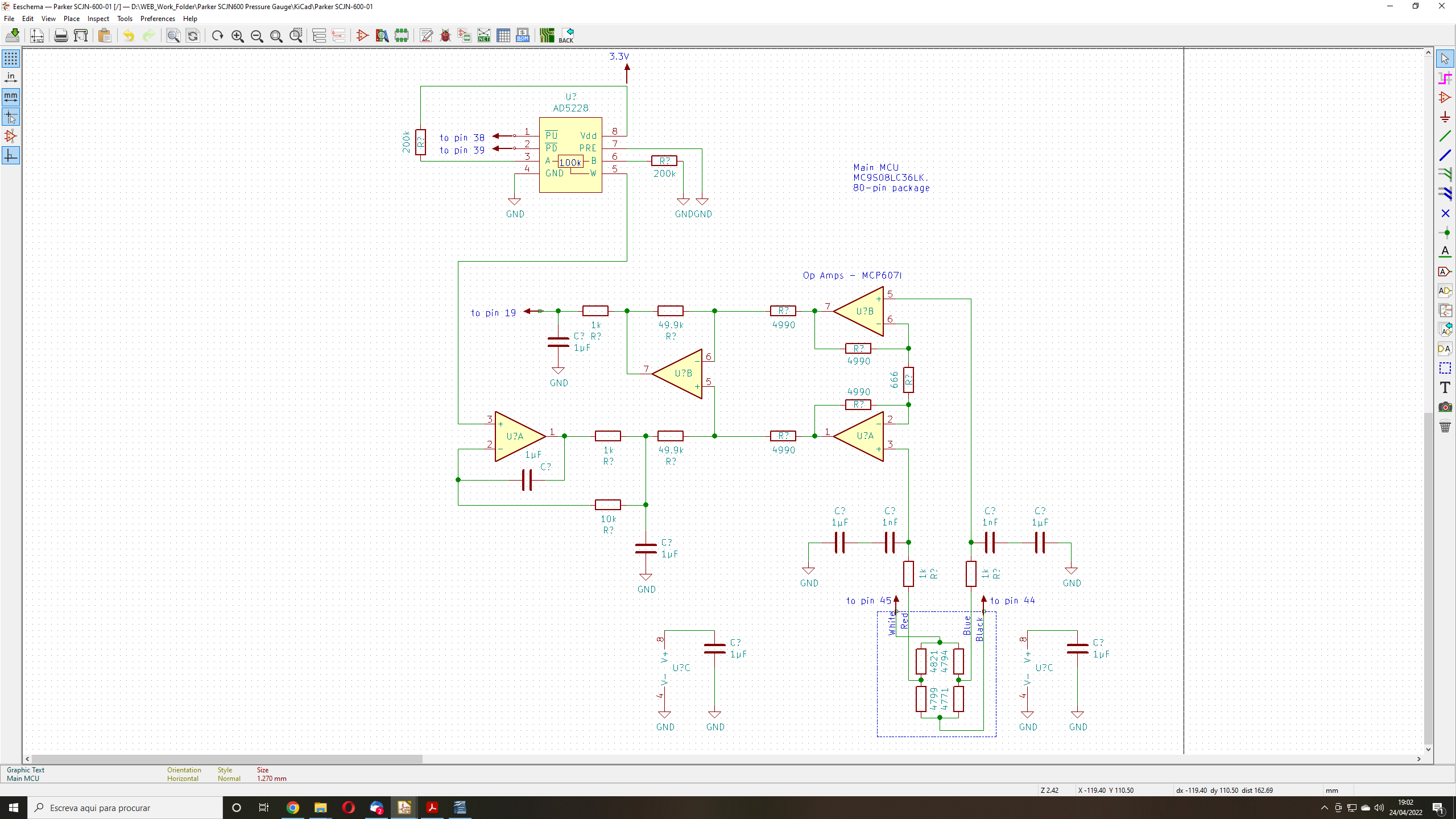The height and width of the screenshot is (819, 1456).
Task: Click the horizontal scrollbar thumb
Action: [x=227, y=759]
